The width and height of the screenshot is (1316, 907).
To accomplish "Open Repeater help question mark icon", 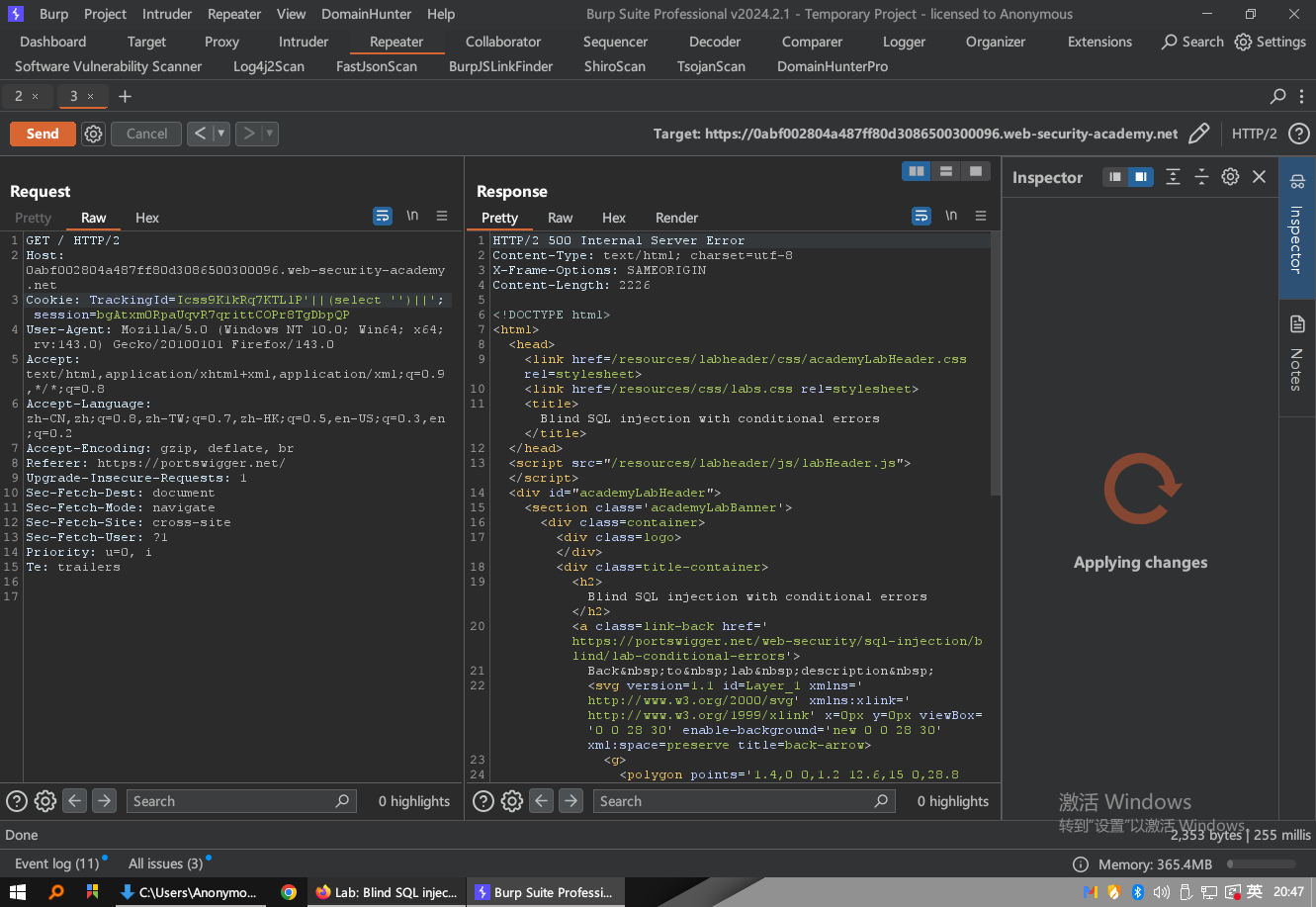I will (x=1299, y=134).
